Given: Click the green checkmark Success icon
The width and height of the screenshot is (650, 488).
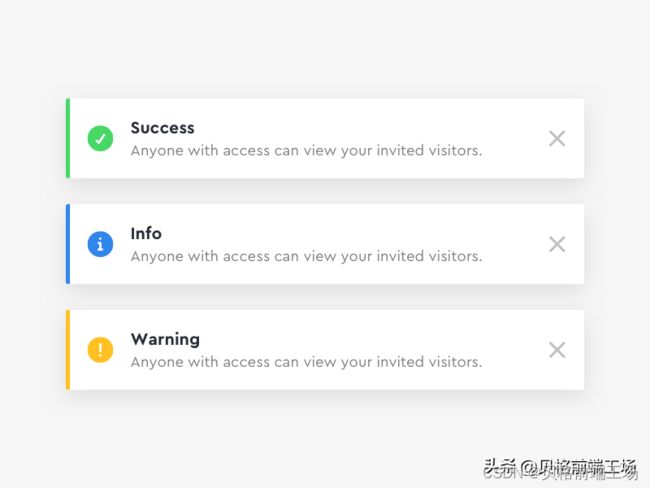Looking at the screenshot, I should pos(100,138).
